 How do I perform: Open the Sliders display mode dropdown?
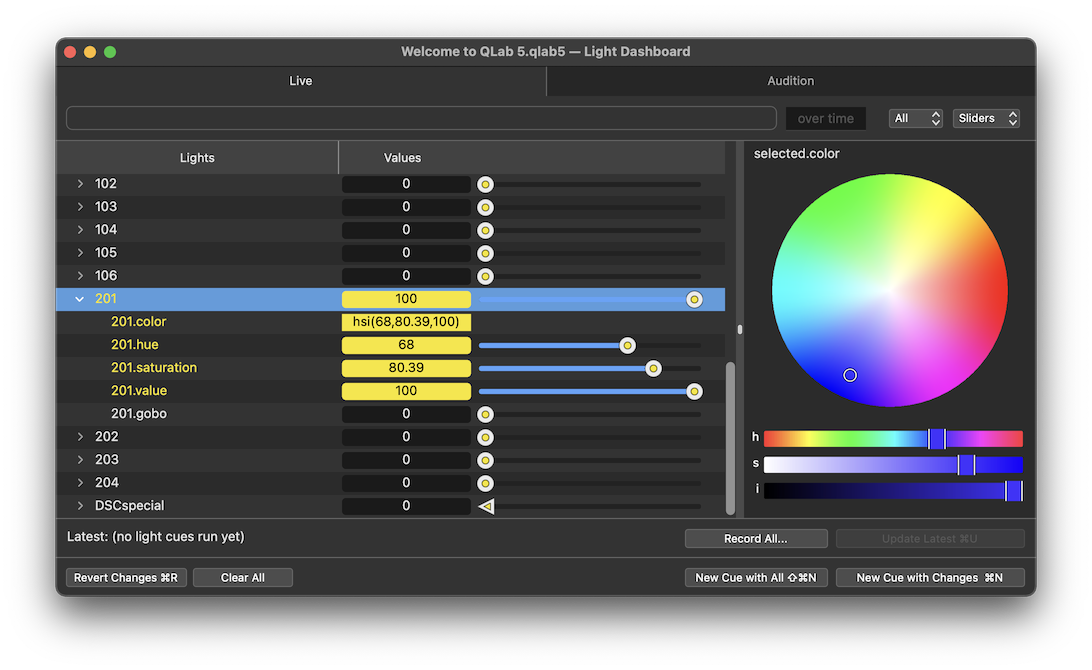[x=985, y=117]
